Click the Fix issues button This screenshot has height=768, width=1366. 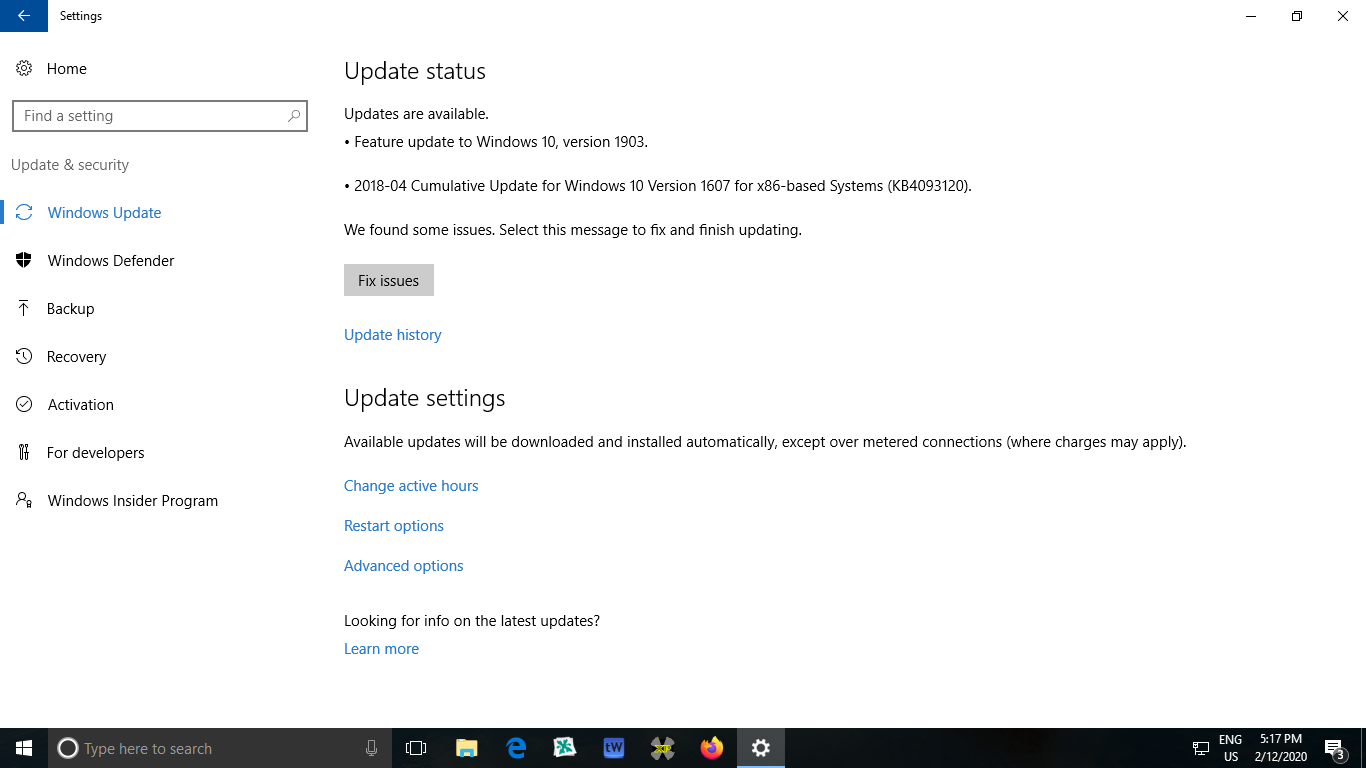(x=389, y=280)
